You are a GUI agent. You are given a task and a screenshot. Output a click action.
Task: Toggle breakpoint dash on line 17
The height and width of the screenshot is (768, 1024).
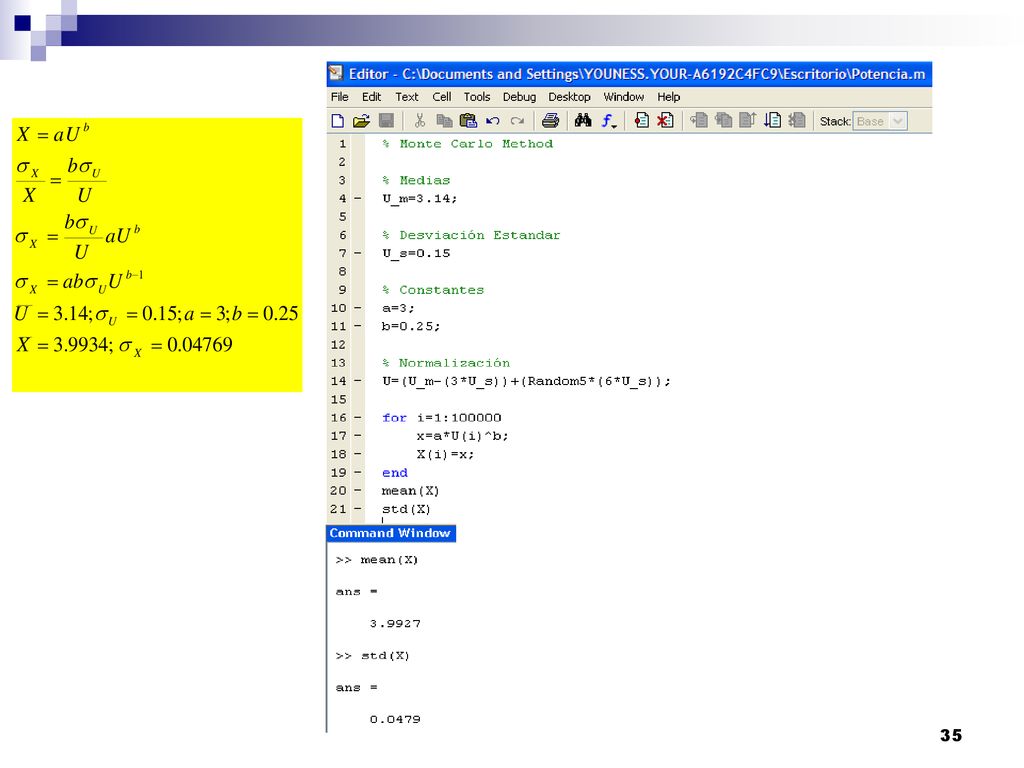coord(358,436)
